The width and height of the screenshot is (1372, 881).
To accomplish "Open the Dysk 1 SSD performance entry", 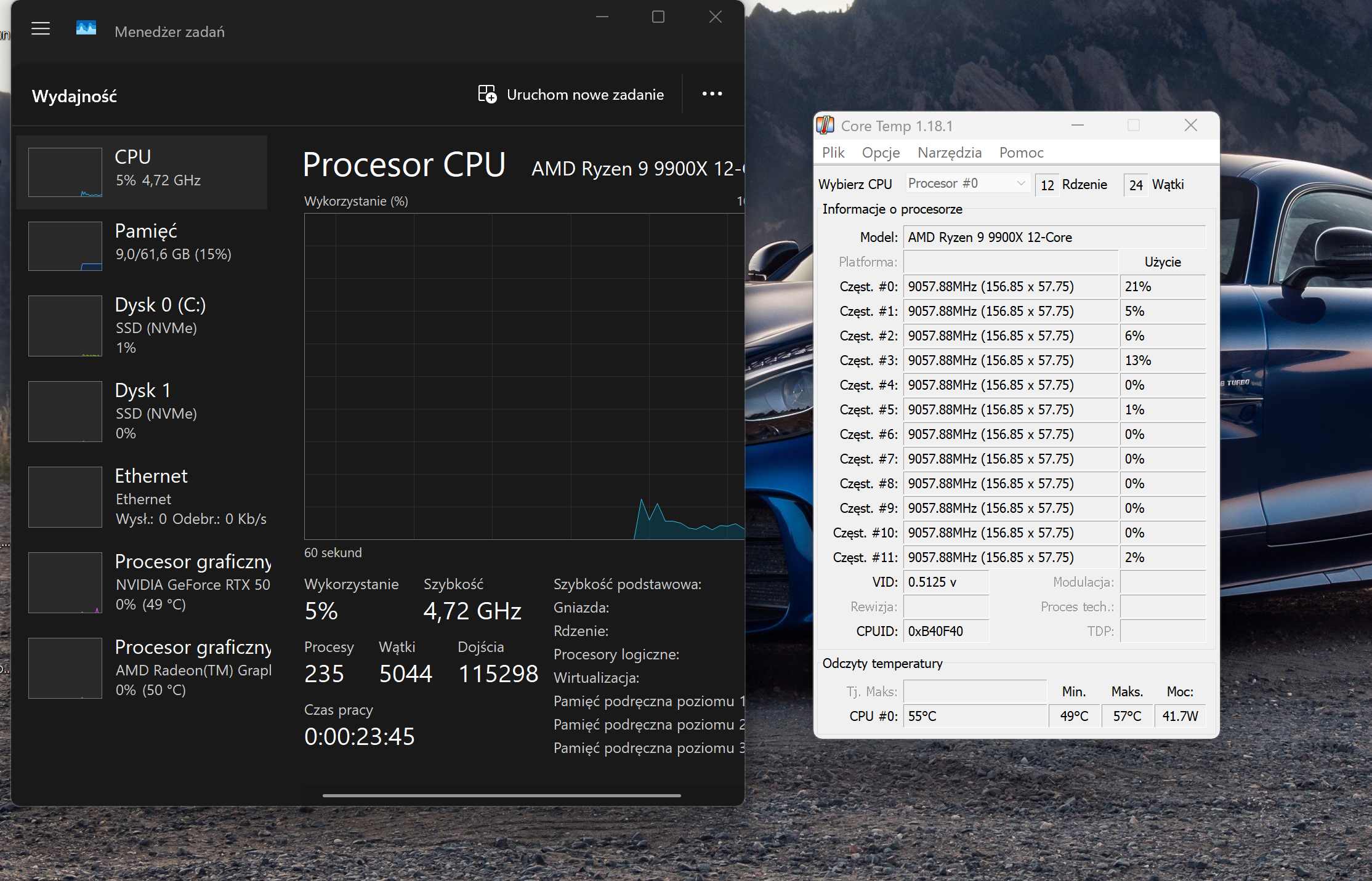I will point(142,411).
